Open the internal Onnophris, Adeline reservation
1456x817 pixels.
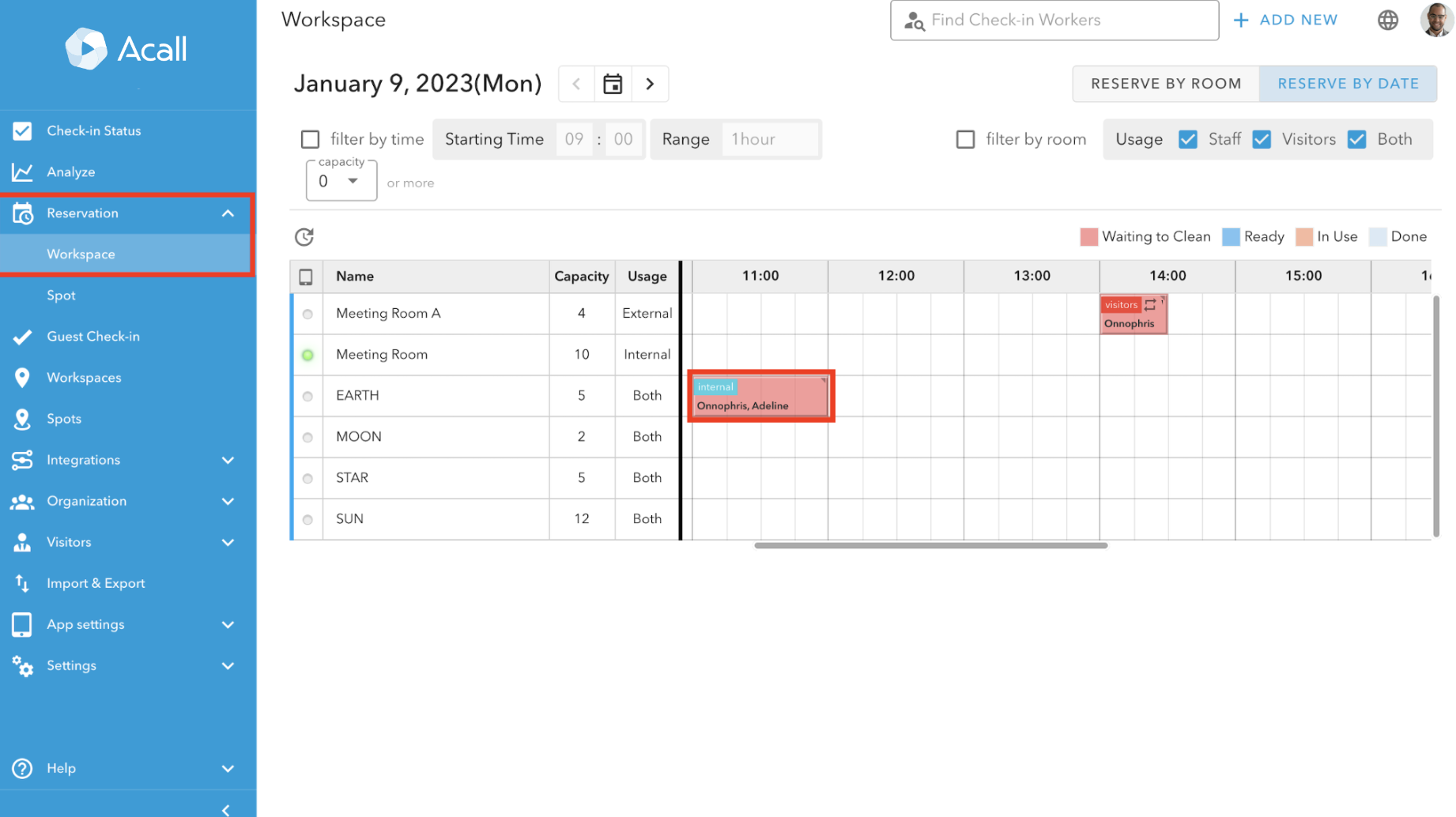(x=760, y=396)
